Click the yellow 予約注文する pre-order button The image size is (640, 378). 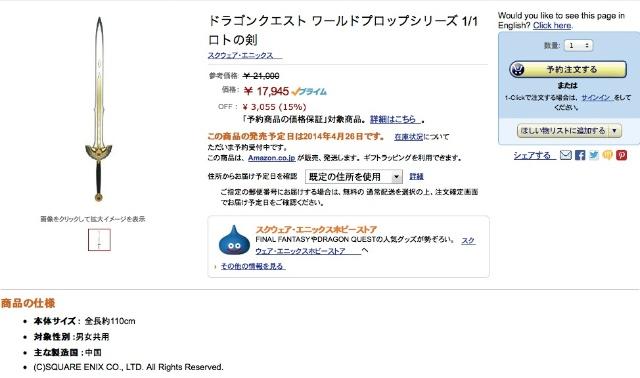tap(568, 69)
